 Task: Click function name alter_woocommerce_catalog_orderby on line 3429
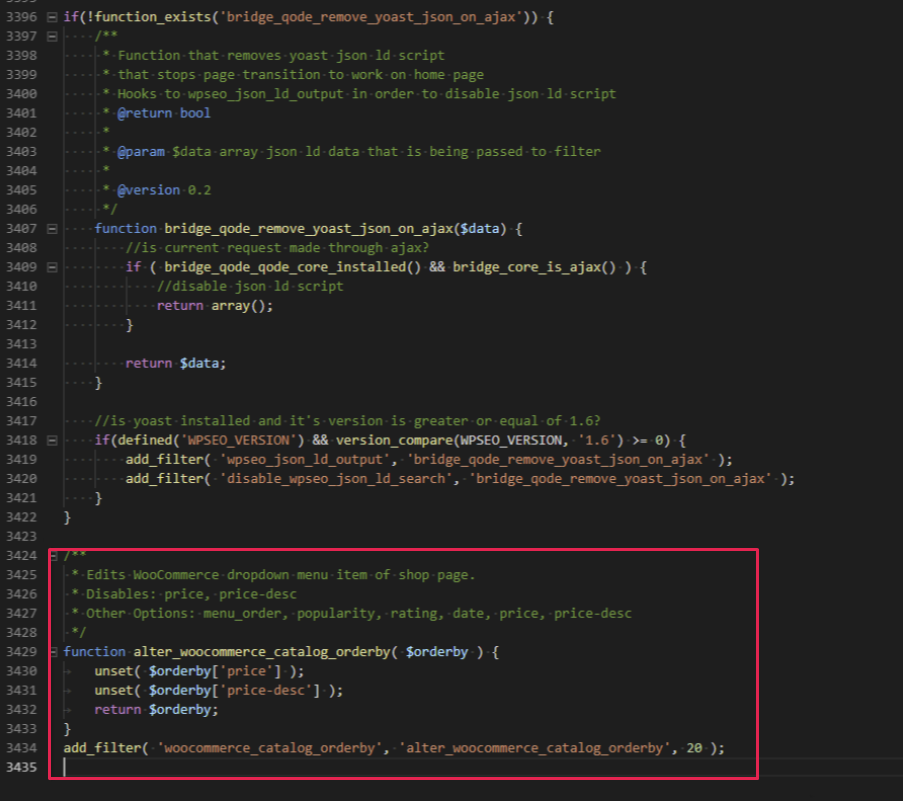click(x=261, y=652)
